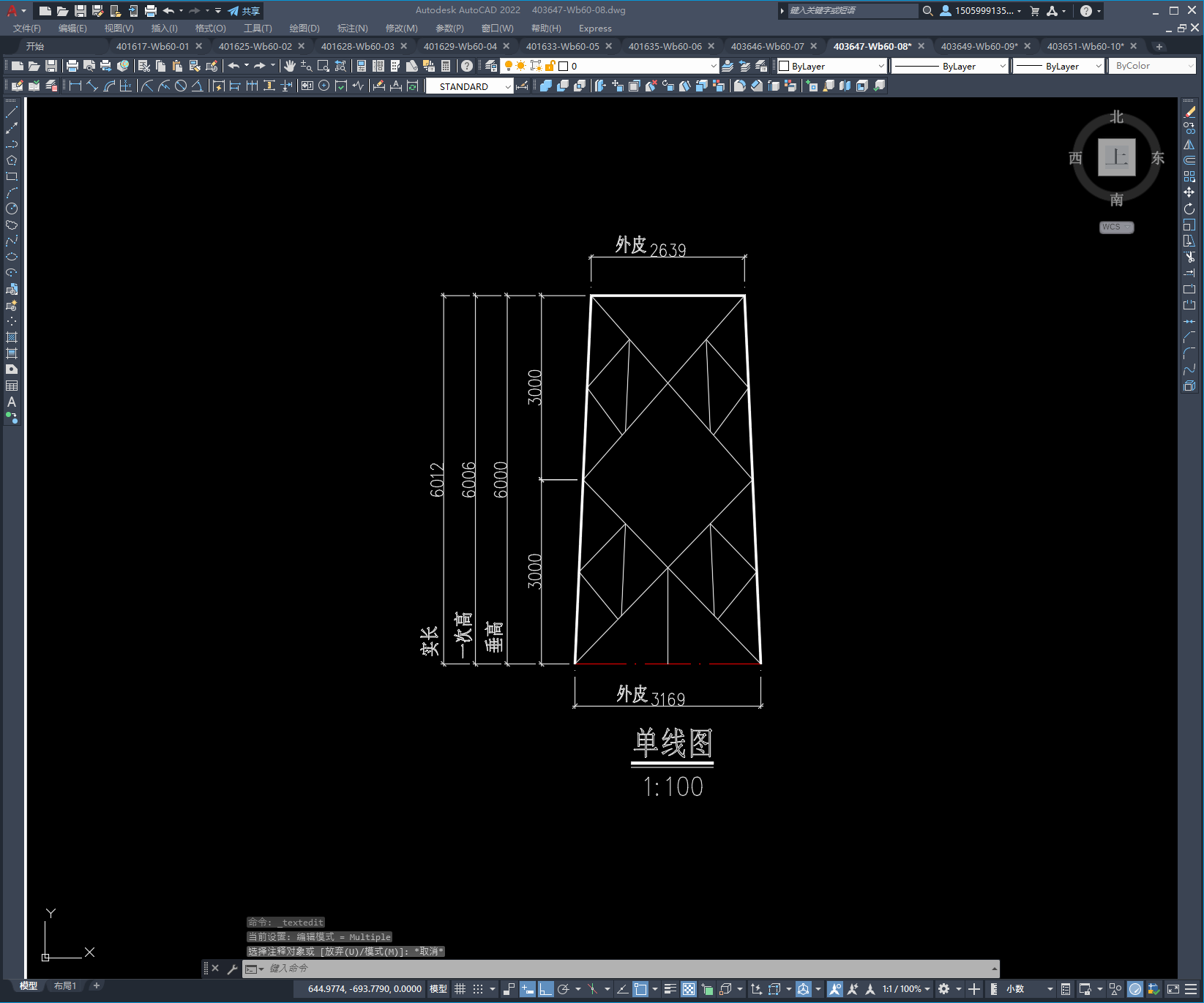Click the layer 0 white color swatch
The image size is (1204, 1003).
(x=564, y=66)
